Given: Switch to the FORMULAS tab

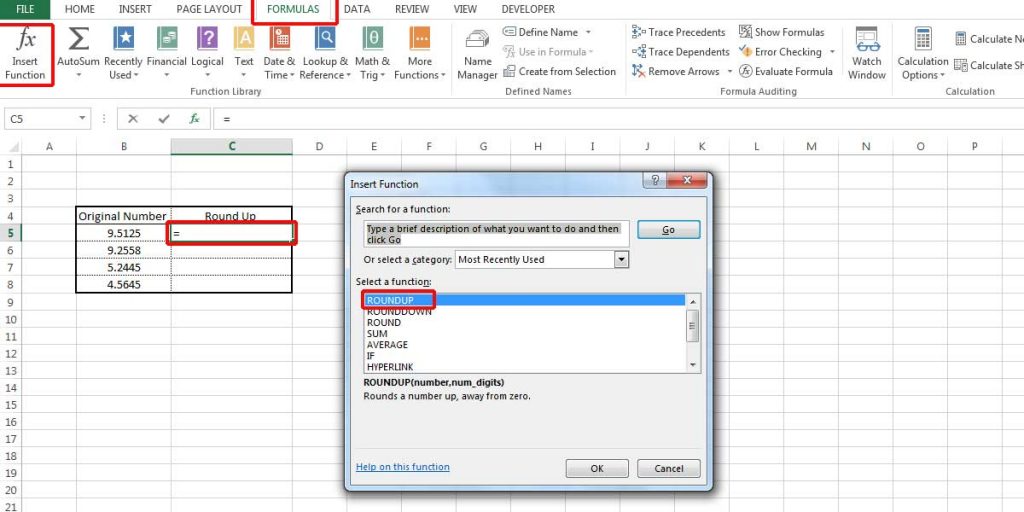Looking at the screenshot, I should coord(293,9).
